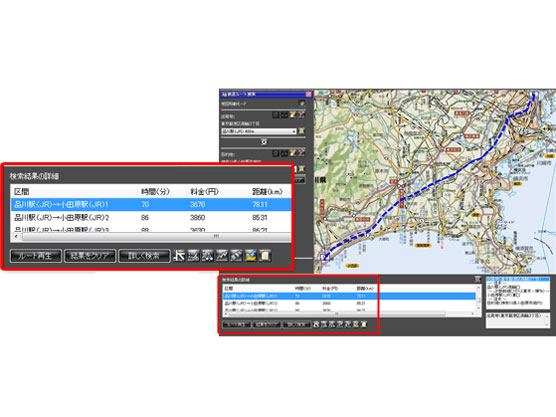The height and width of the screenshot is (417, 556).
Task: Click second toolbar icon after enlarged 詳しく検索 button
Action: [x=193, y=256]
